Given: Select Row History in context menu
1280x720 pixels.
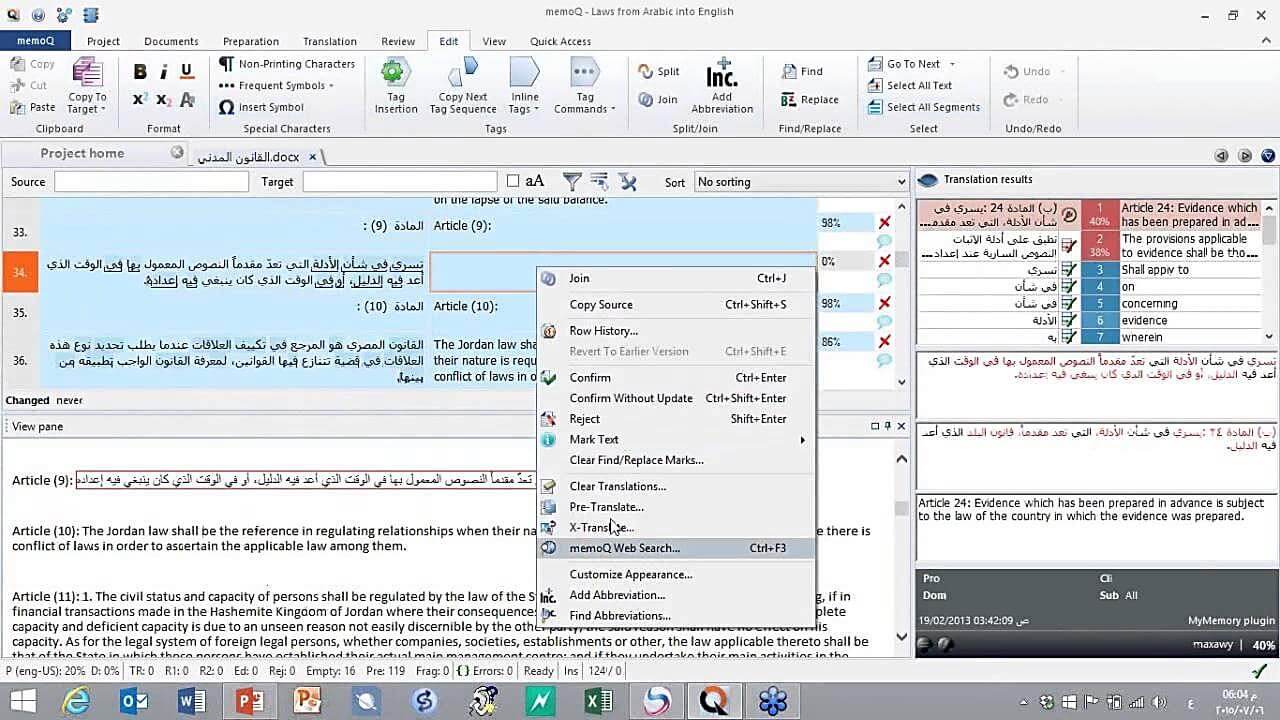Looking at the screenshot, I should 676,330.
